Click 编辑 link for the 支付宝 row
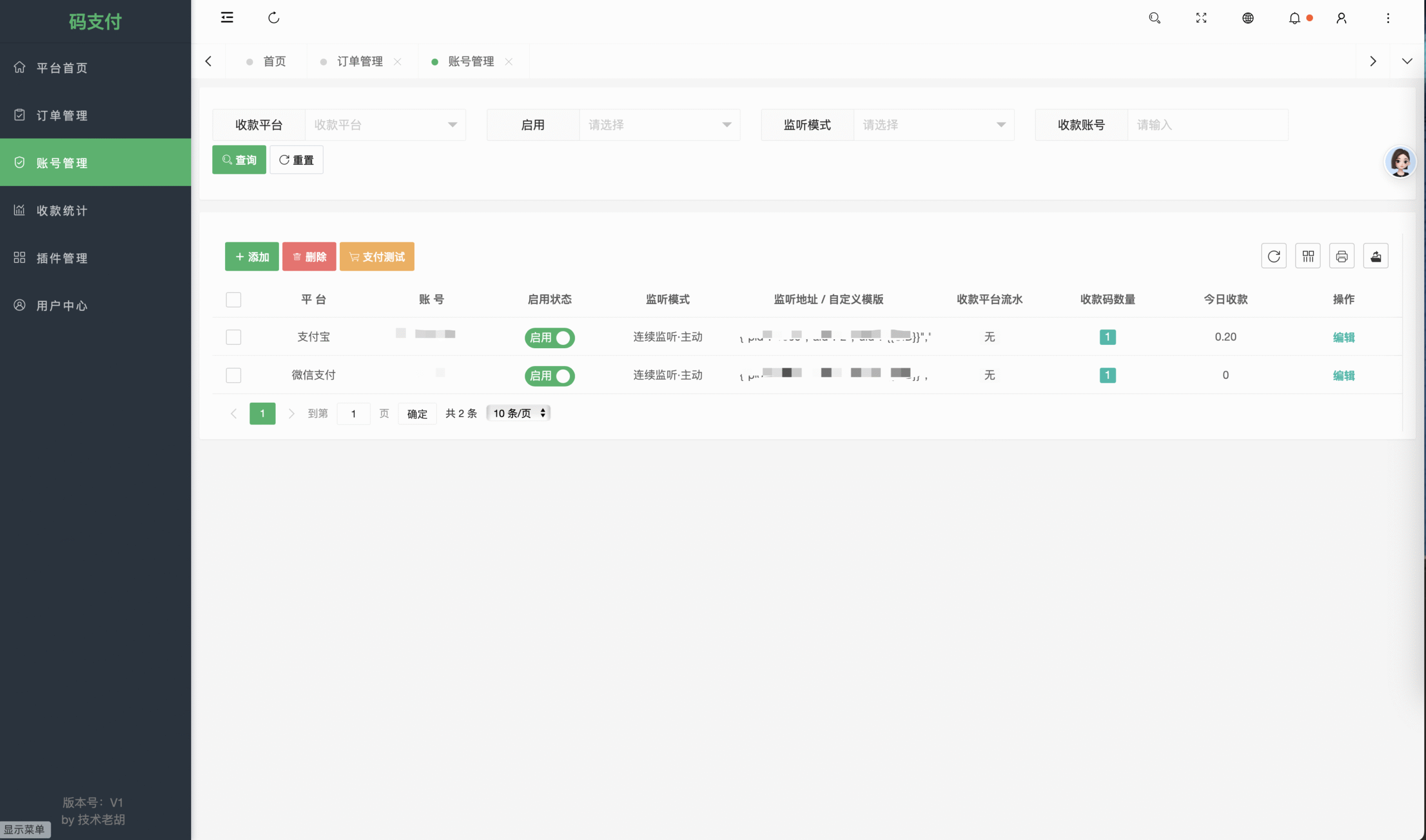The height and width of the screenshot is (840, 1426). click(1344, 338)
